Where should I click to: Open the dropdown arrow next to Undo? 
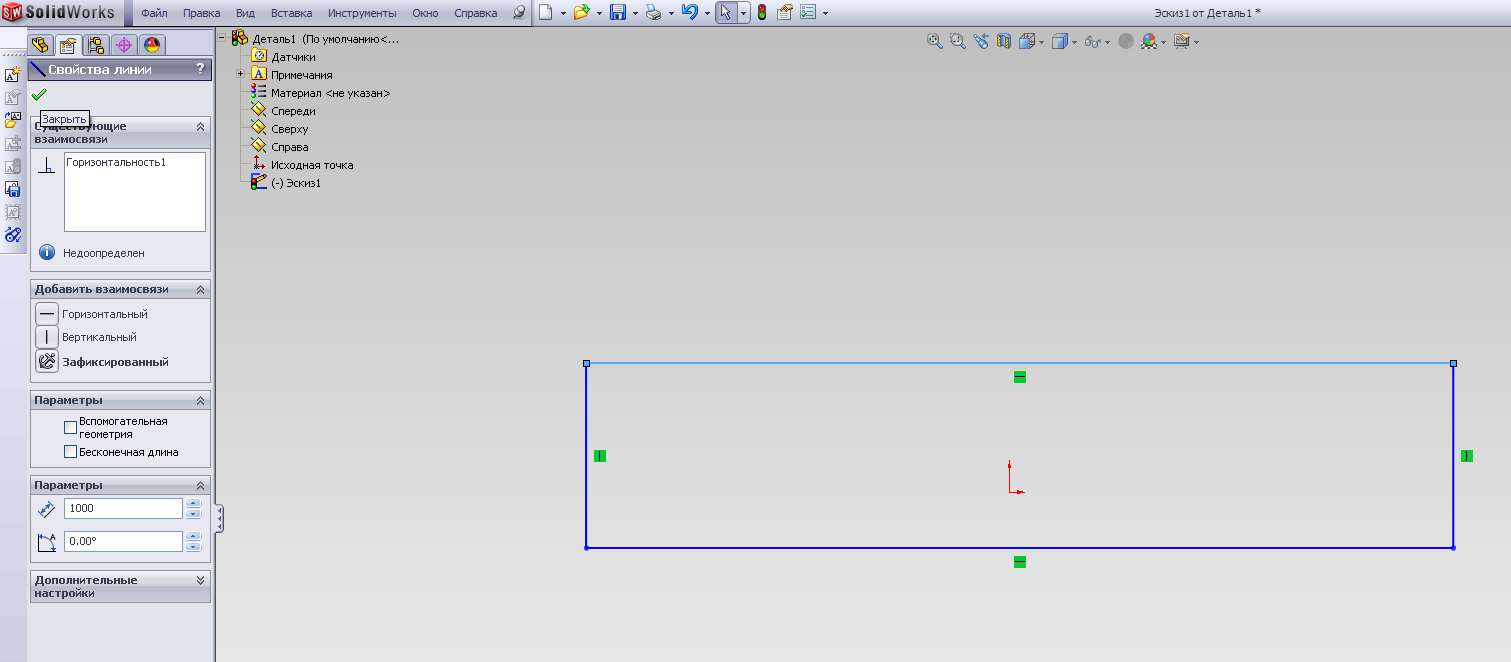pyautogui.click(x=707, y=14)
